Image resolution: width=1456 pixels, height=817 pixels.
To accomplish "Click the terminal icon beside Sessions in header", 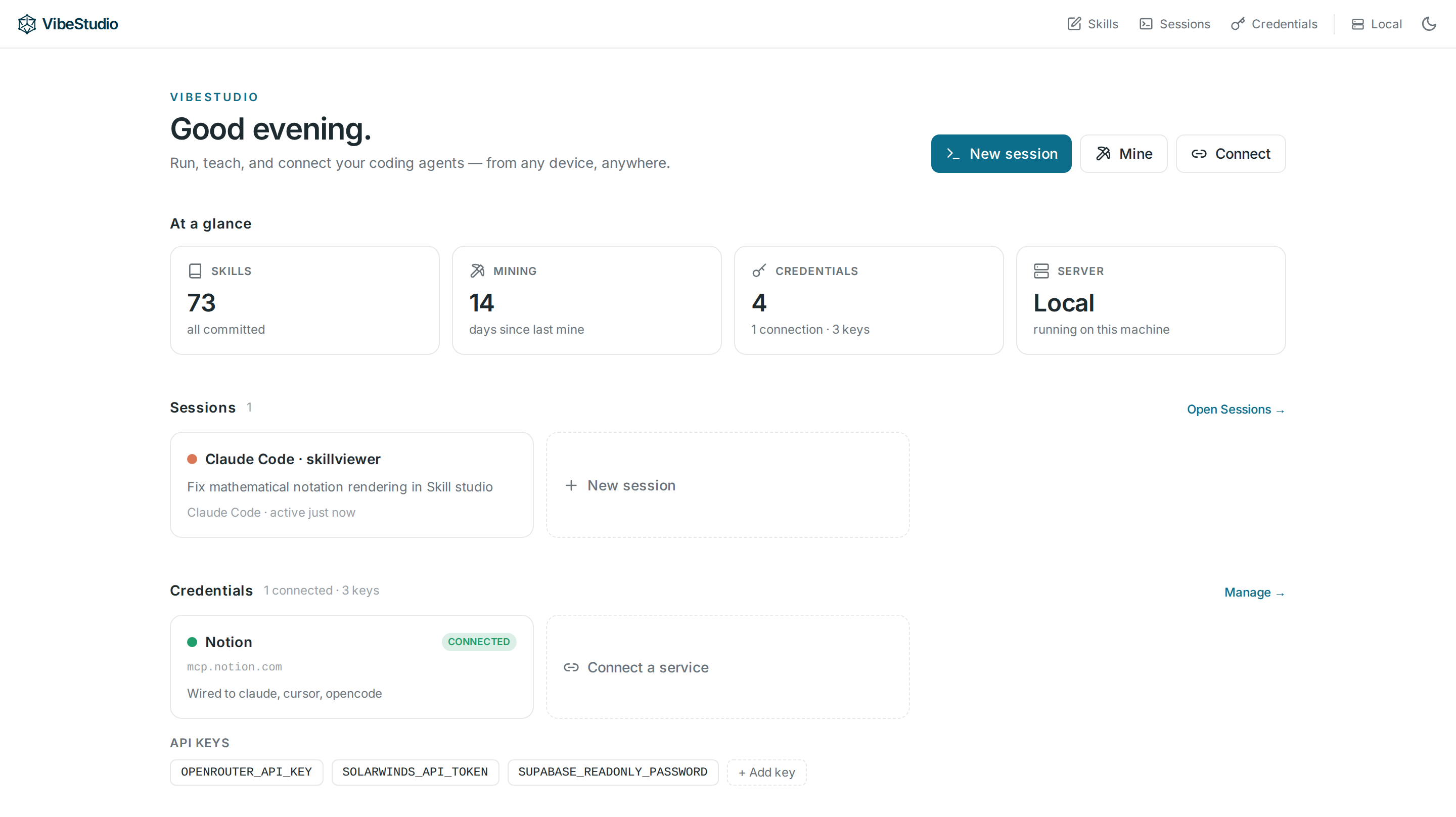I will point(1146,24).
